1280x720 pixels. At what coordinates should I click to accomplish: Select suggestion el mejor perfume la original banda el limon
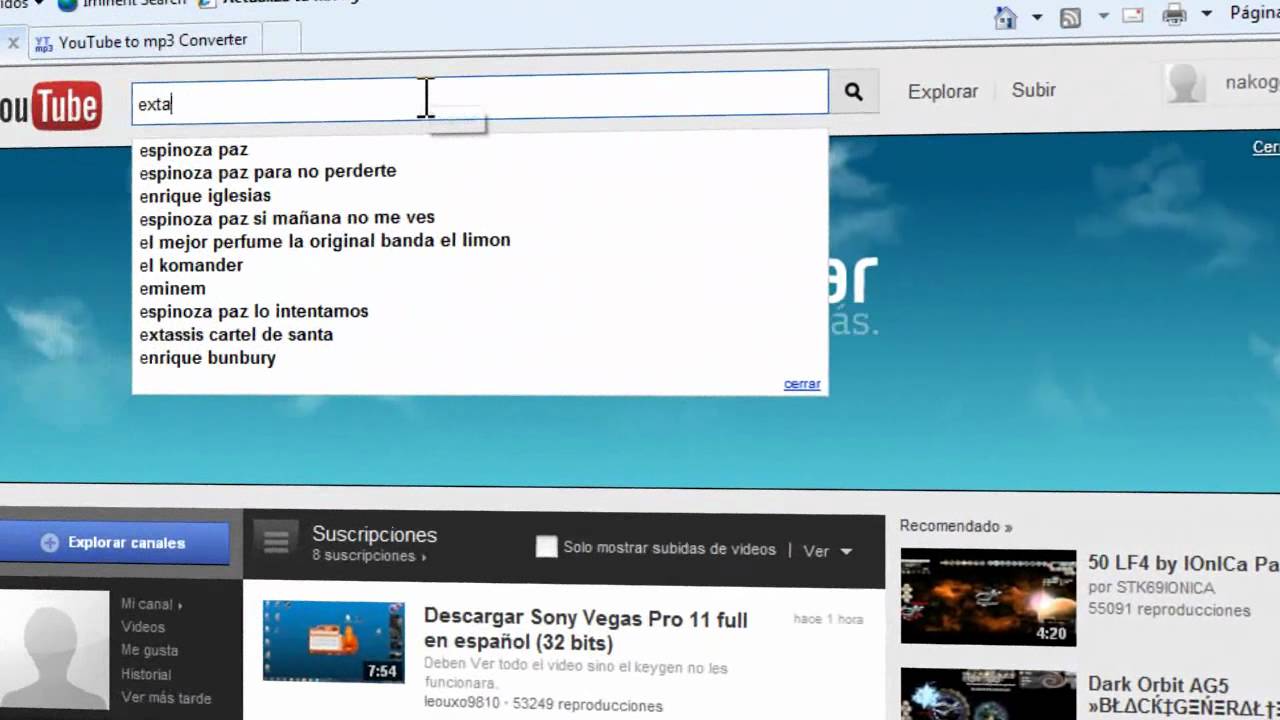(x=325, y=241)
